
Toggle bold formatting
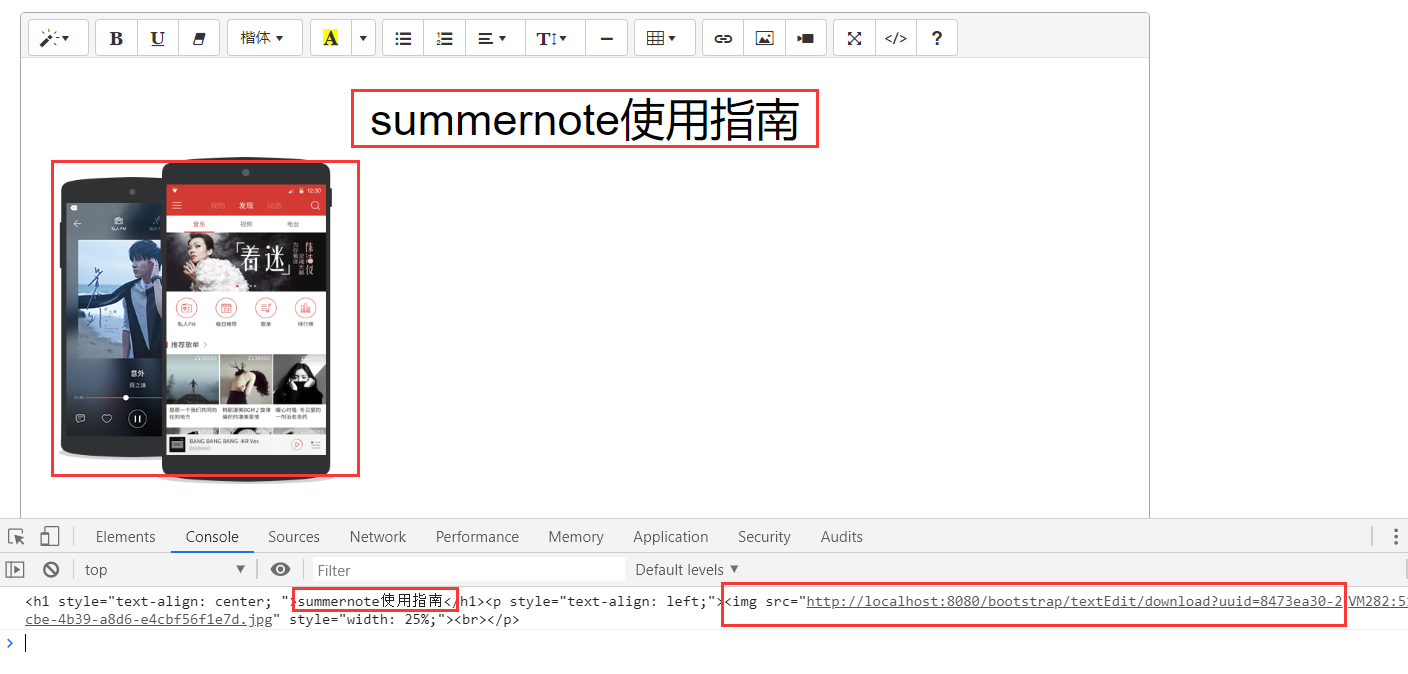116,37
